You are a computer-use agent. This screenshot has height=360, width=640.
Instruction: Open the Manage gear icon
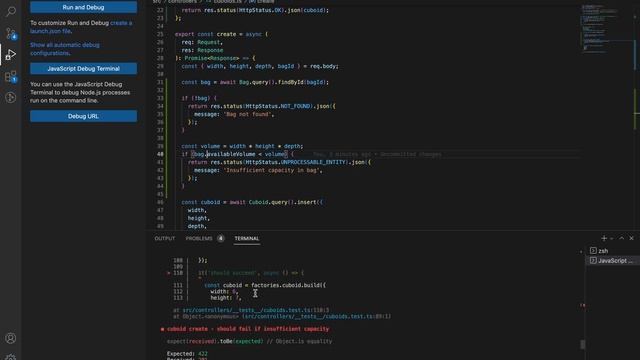click(11, 357)
